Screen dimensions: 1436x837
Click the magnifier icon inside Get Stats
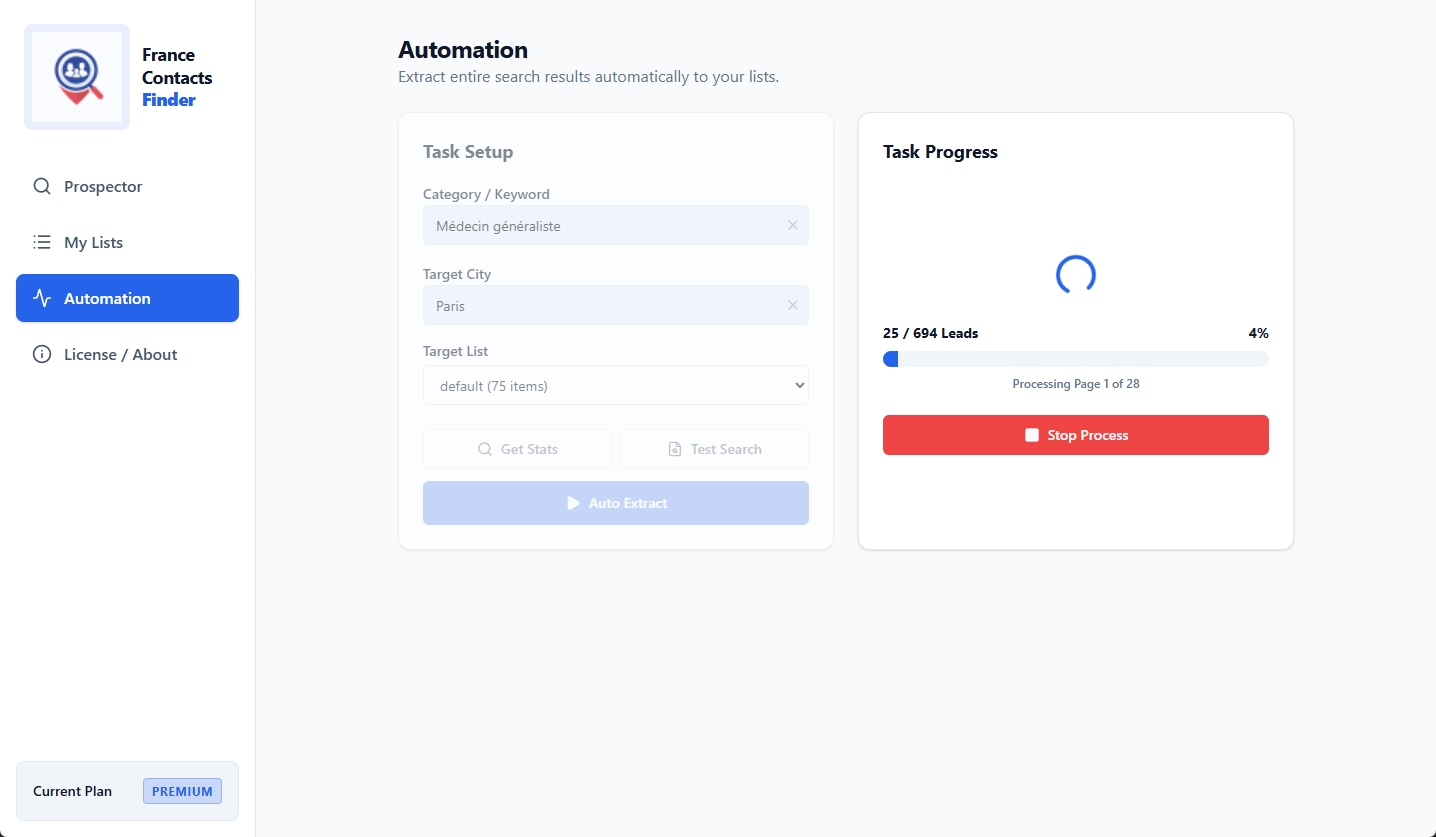tap(485, 449)
